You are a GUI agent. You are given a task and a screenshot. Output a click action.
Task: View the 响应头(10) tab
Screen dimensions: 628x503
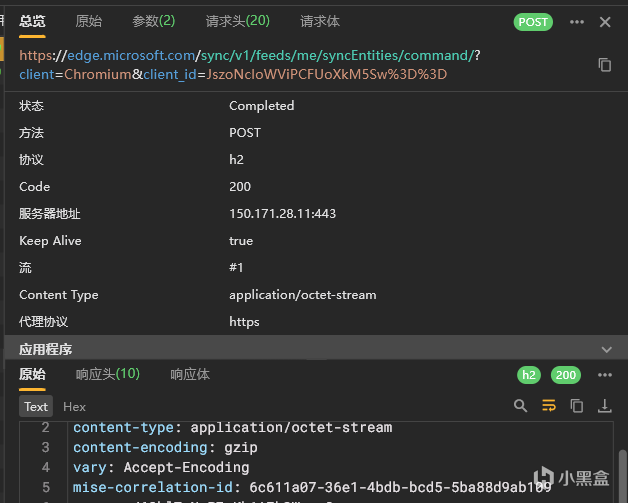[x=108, y=374]
